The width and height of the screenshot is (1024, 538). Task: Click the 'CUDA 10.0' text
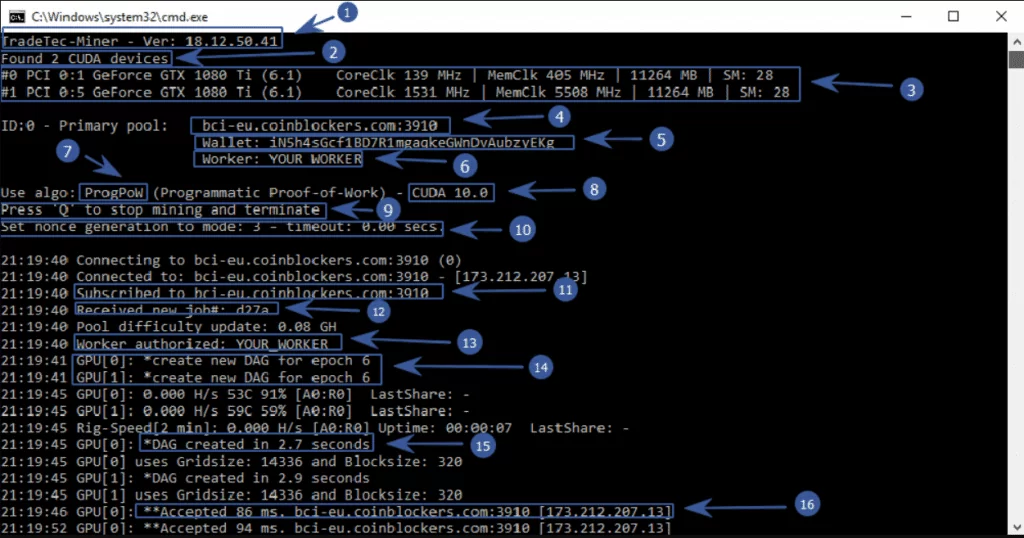pos(450,193)
